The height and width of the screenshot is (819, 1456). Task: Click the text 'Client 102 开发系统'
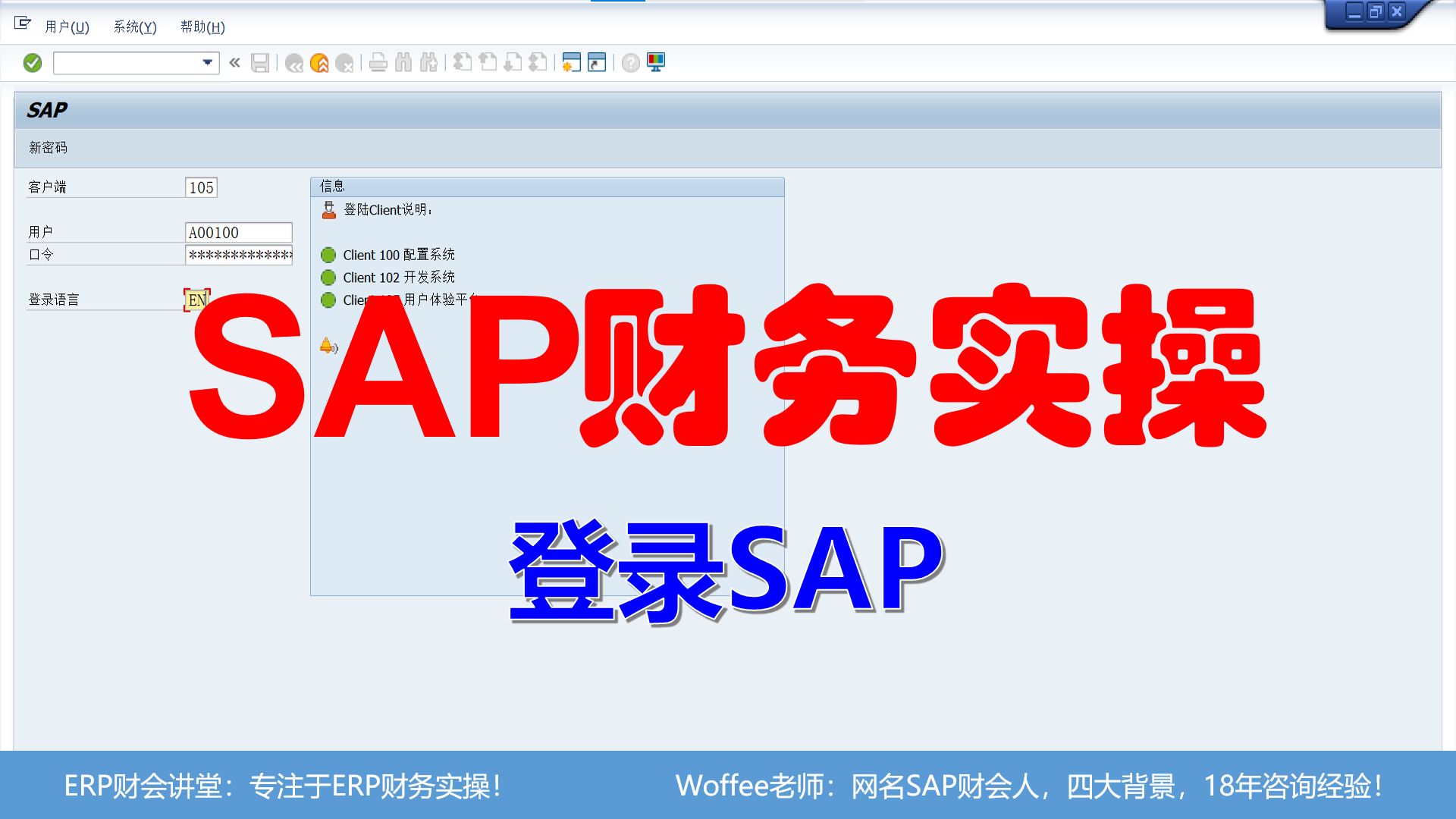point(399,278)
